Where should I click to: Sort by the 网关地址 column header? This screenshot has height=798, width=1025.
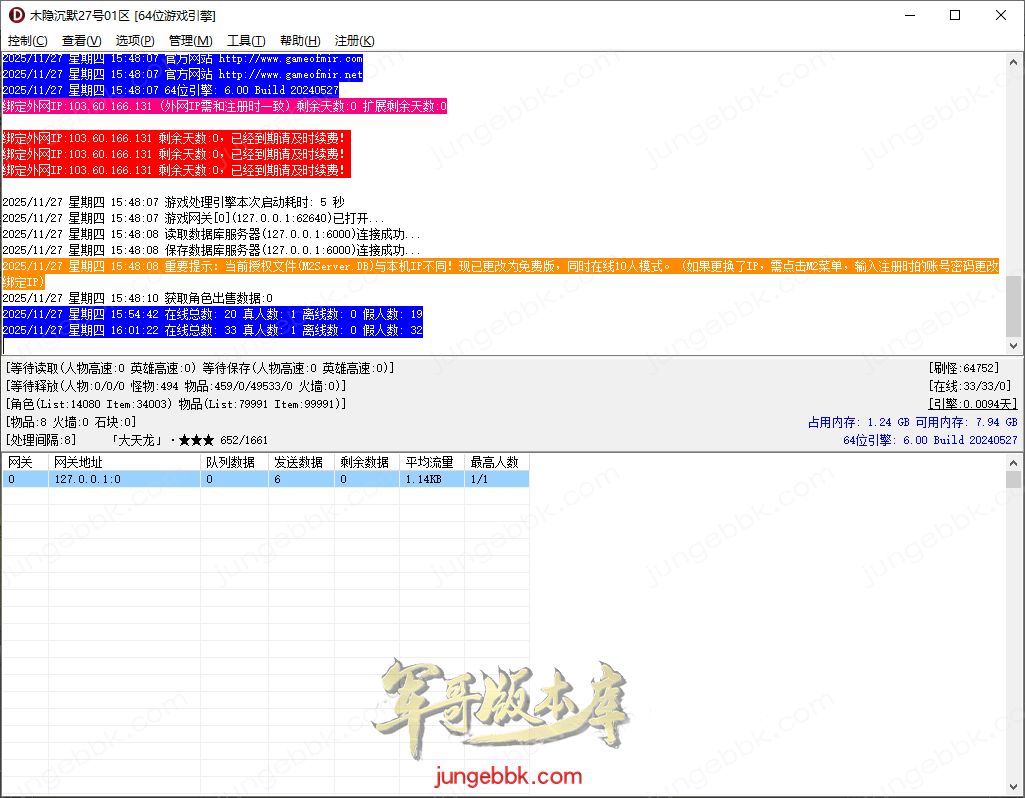click(x=124, y=463)
